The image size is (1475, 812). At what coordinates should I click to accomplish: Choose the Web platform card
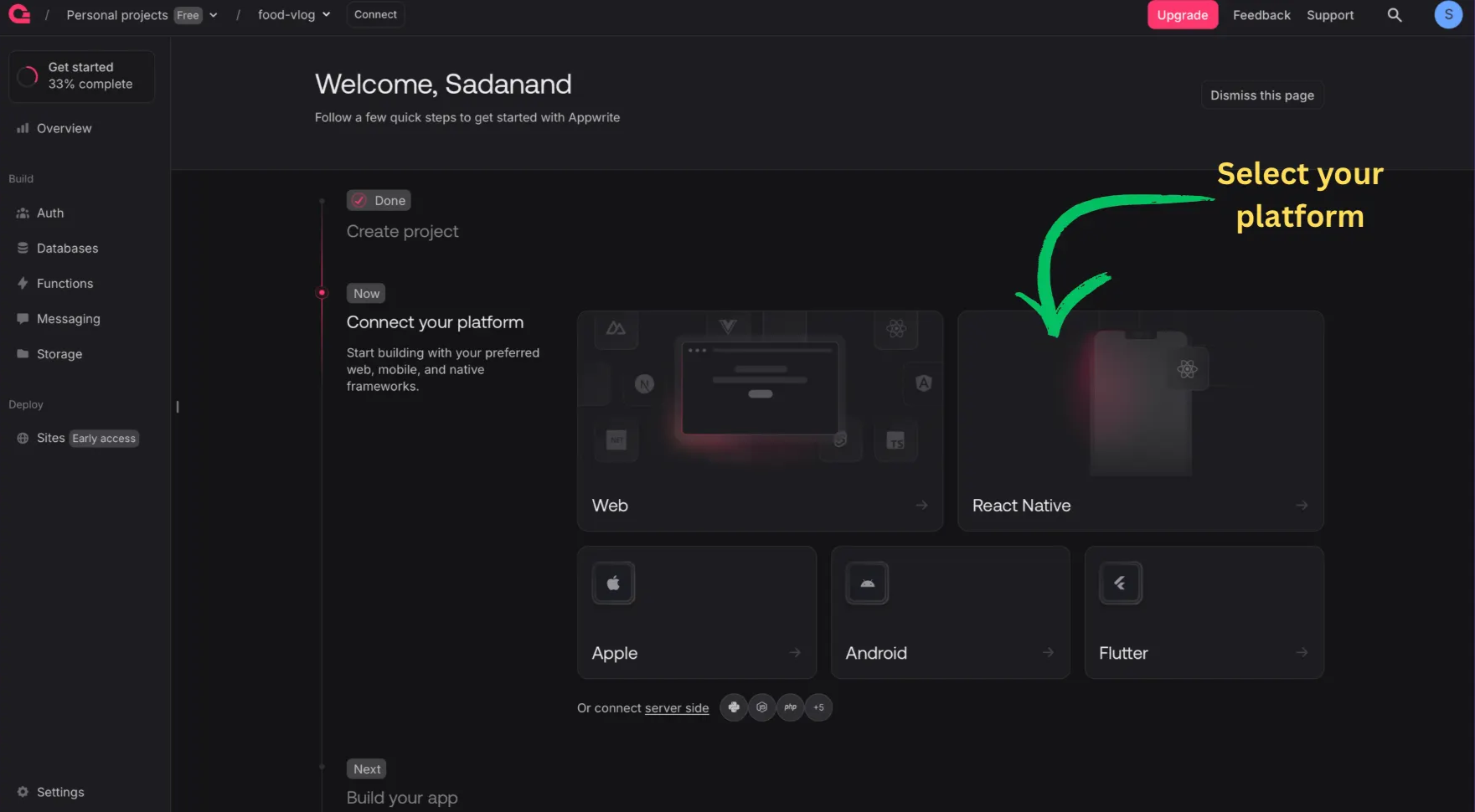(x=760, y=421)
